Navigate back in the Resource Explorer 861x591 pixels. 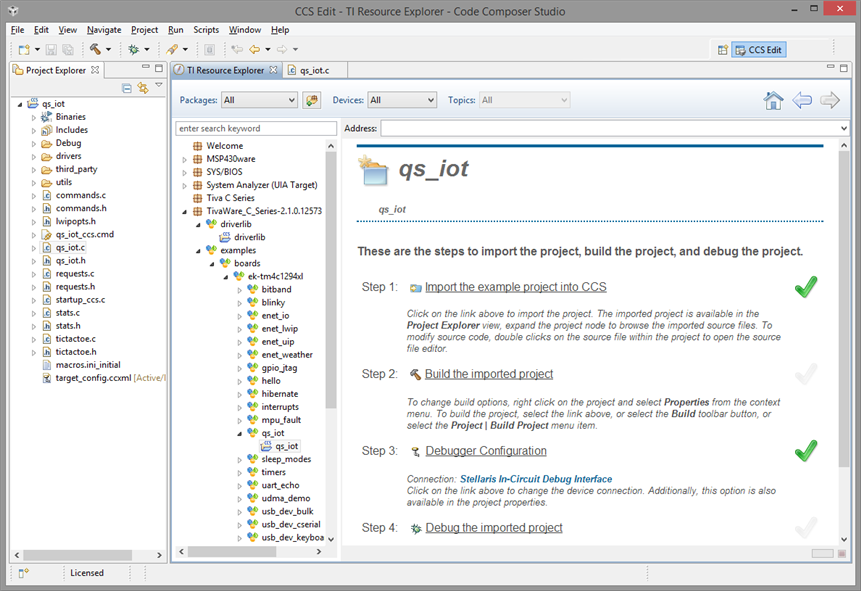[x=802, y=101]
